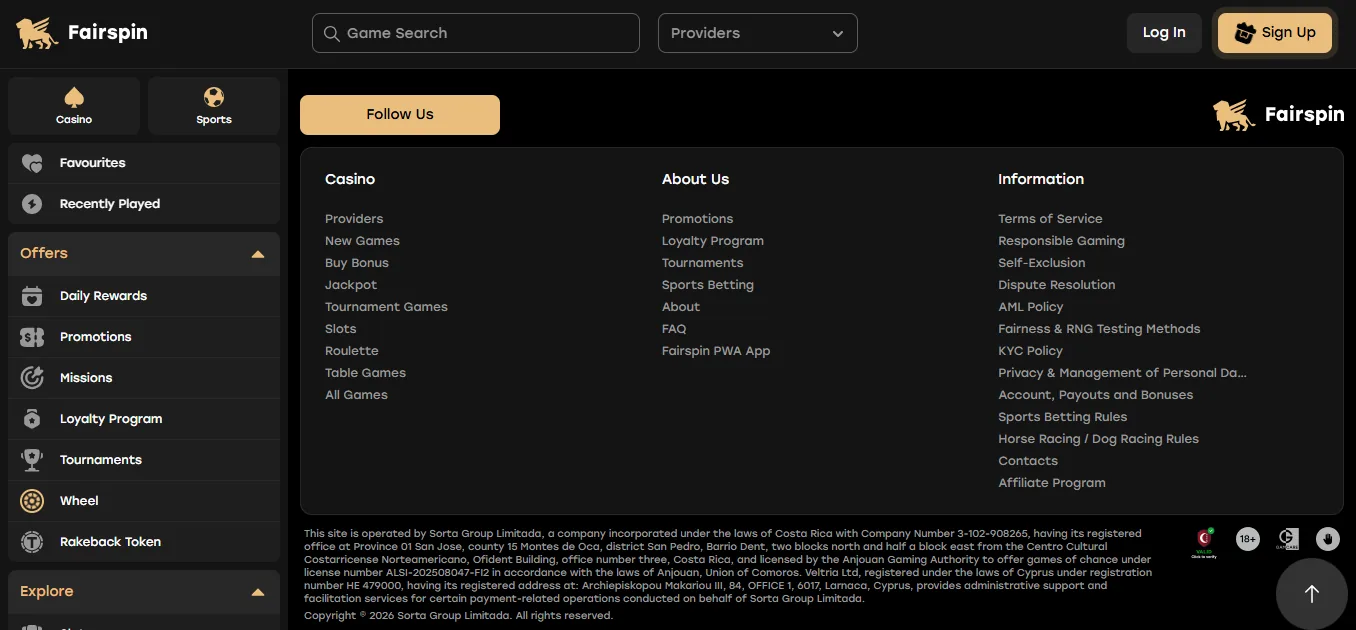The height and width of the screenshot is (630, 1356).
Task: Open the Roulette footer link
Action: (x=352, y=351)
